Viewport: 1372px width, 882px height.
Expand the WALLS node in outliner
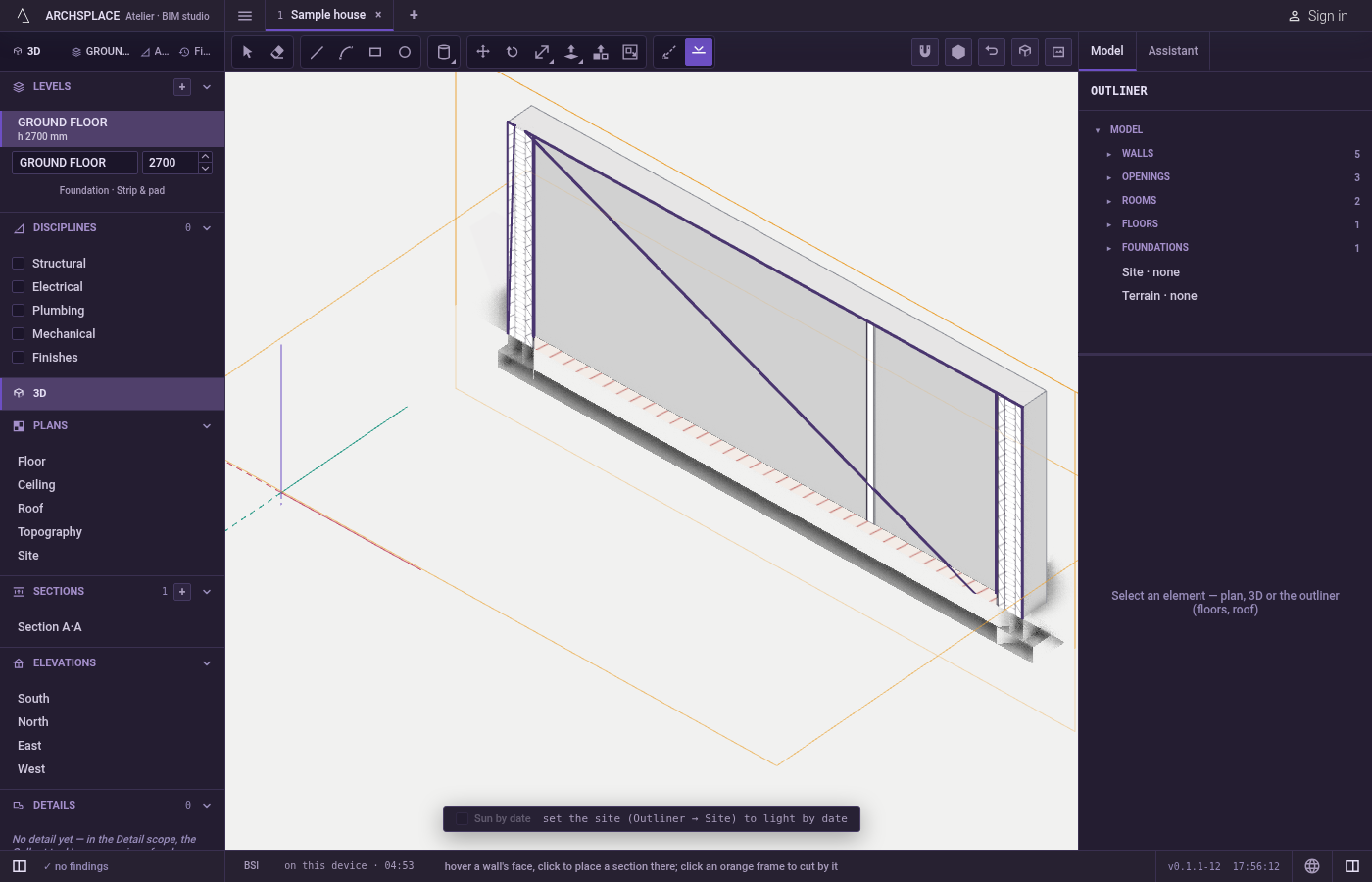pyautogui.click(x=1109, y=154)
